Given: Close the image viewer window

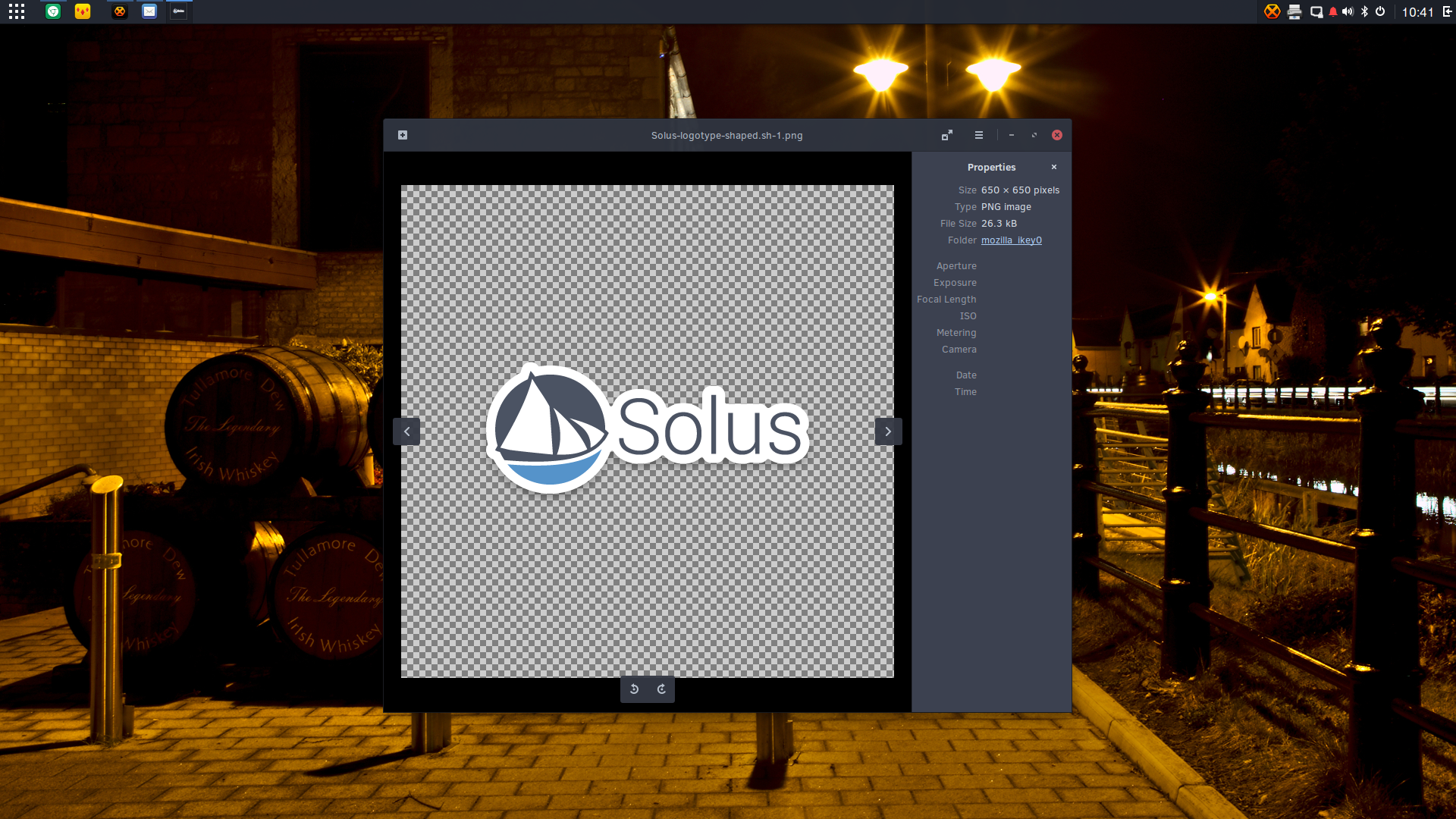Looking at the screenshot, I should [1057, 135].
